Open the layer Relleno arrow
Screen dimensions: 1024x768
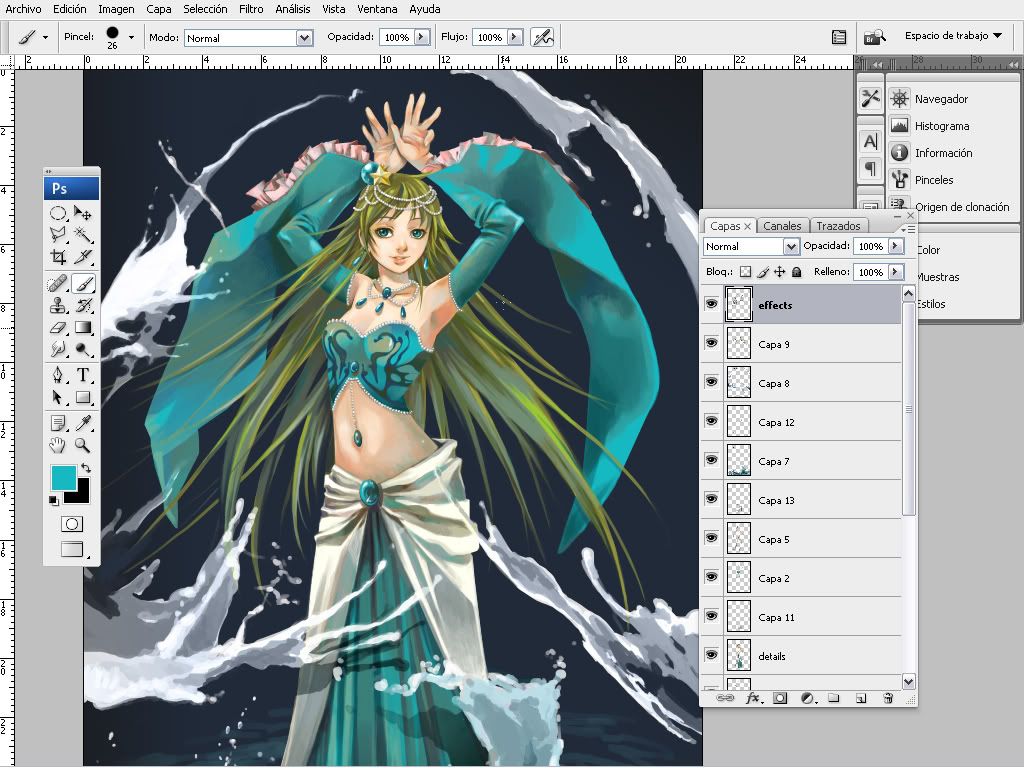point(895,272)
